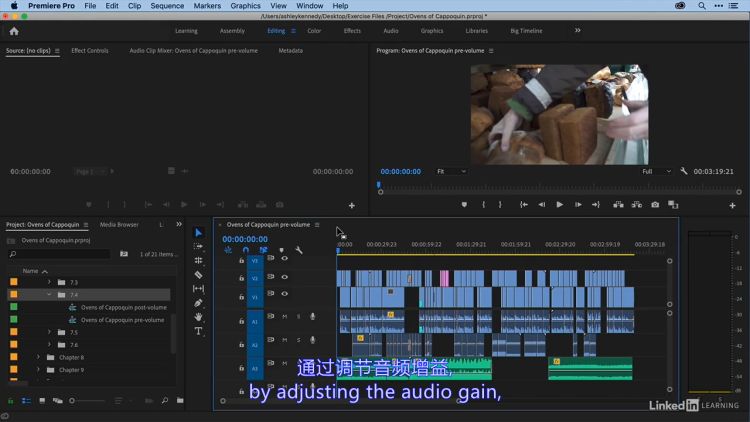Viewport: 750px width, 422px height.
Task: Click Program monitor settings wrench
Action: 684,171
